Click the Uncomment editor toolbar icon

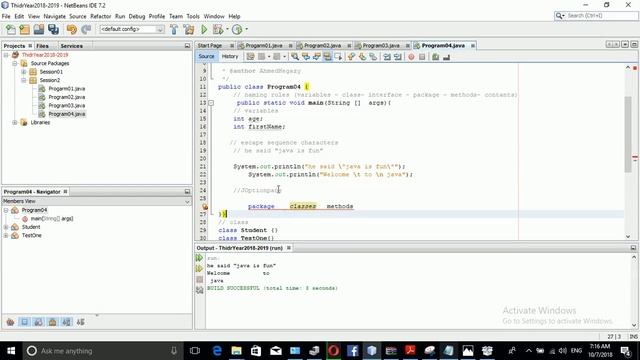coord(446,57)
